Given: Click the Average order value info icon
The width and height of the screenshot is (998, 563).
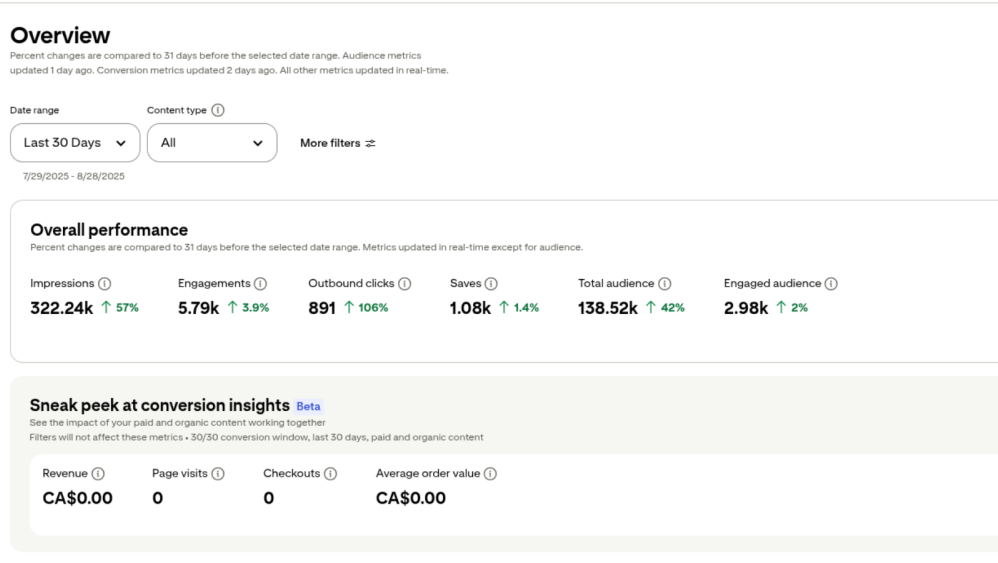Looking at the screenshot, I should (491, 473).
